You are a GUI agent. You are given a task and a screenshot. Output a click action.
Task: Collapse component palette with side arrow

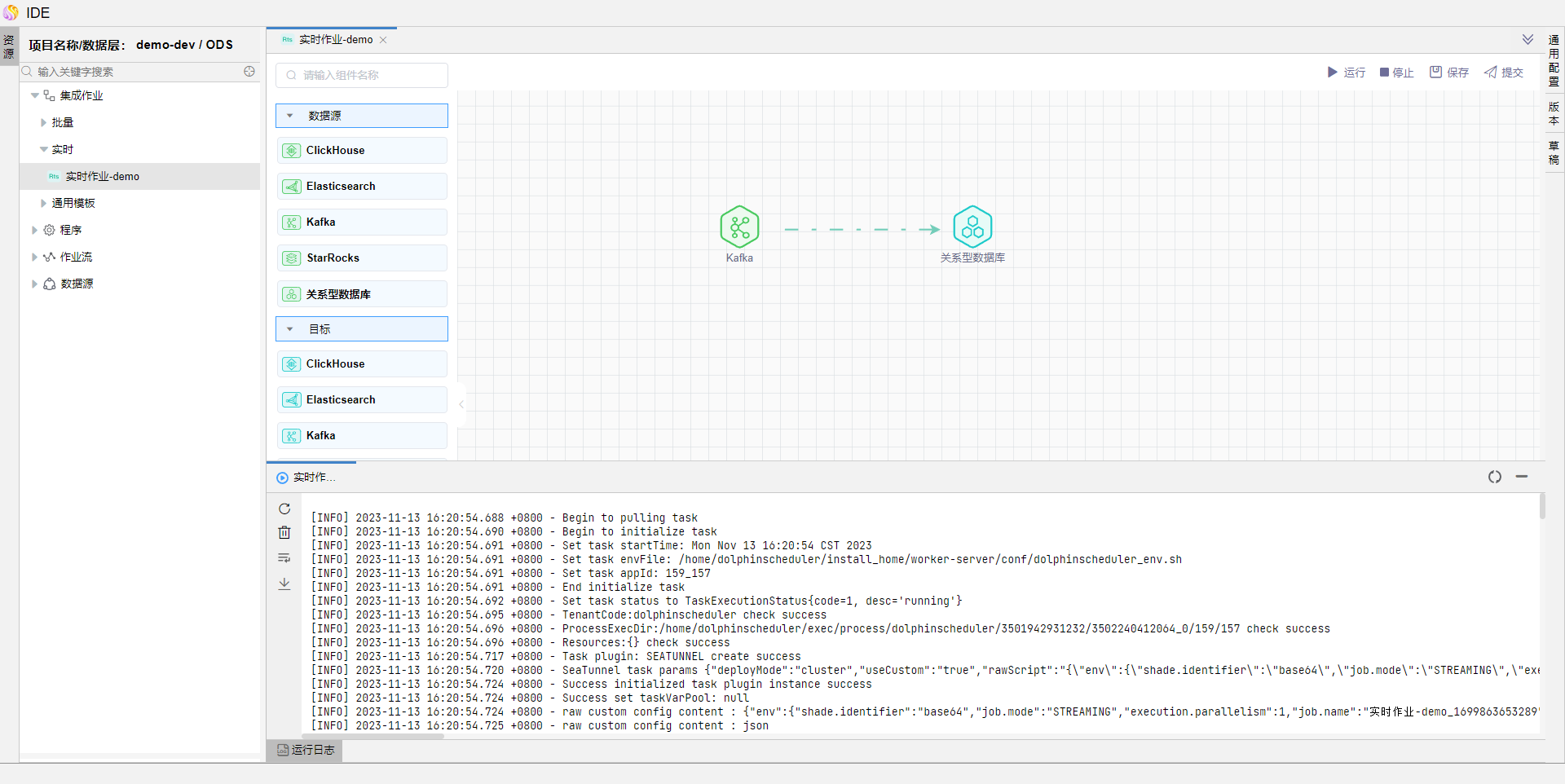(461, 404)
